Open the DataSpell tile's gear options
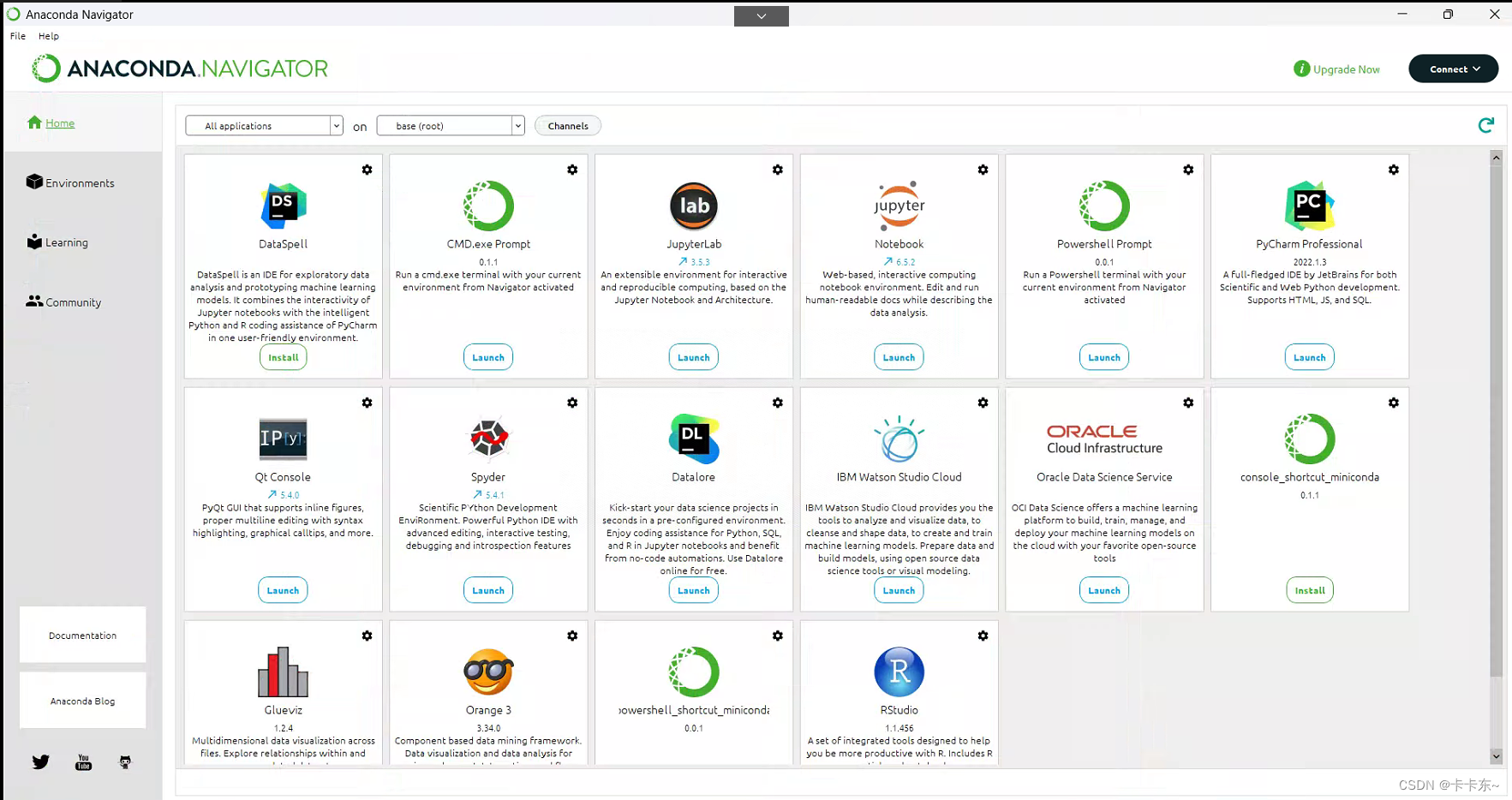 [x=367, y=170]
